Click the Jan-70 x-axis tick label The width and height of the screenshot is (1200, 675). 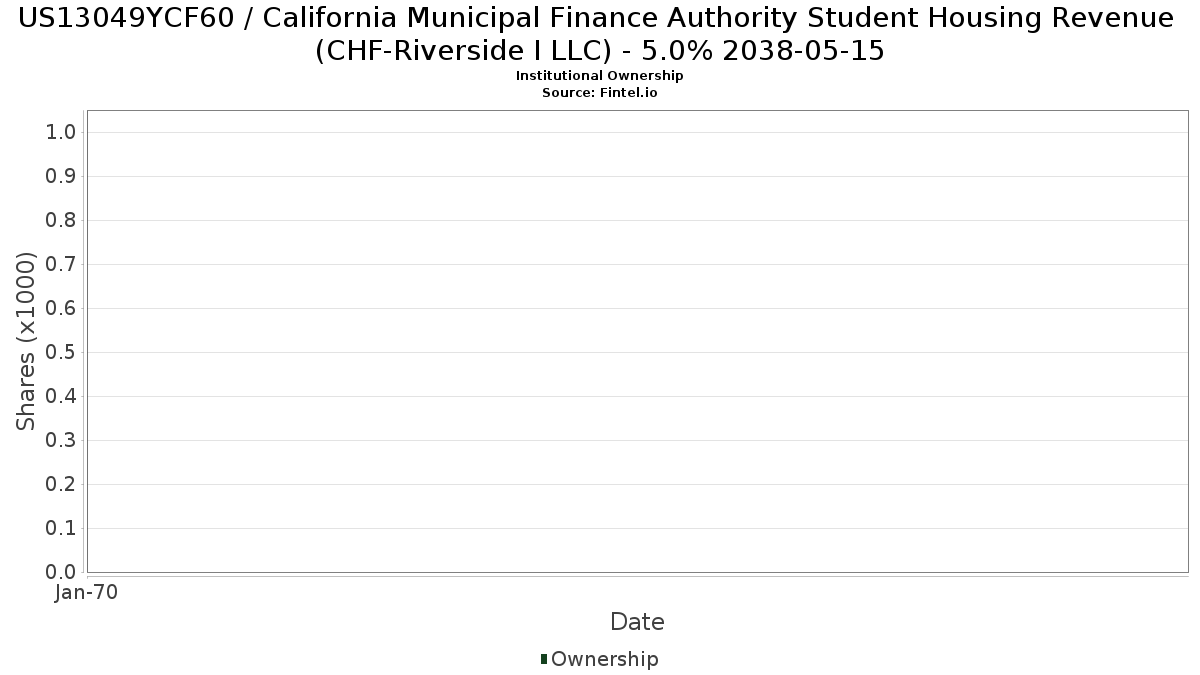point(87,592)
